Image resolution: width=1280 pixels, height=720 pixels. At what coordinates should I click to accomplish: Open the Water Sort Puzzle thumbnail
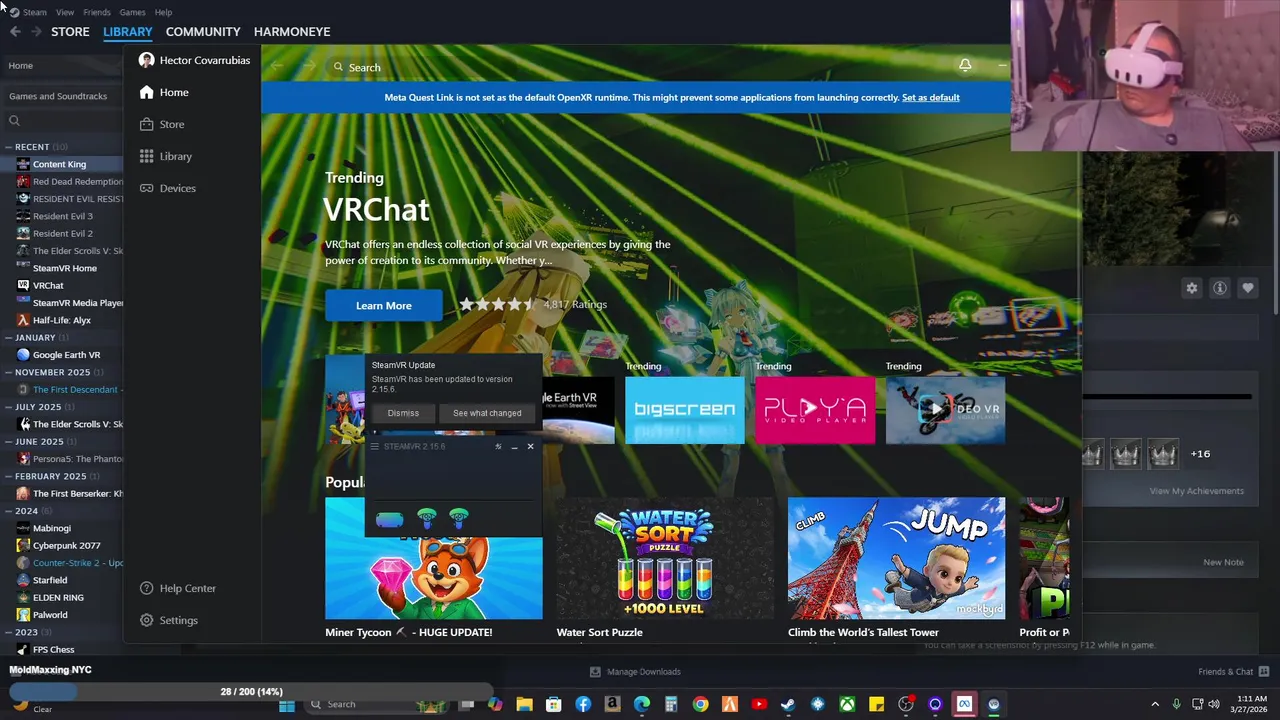coord(665,558)
